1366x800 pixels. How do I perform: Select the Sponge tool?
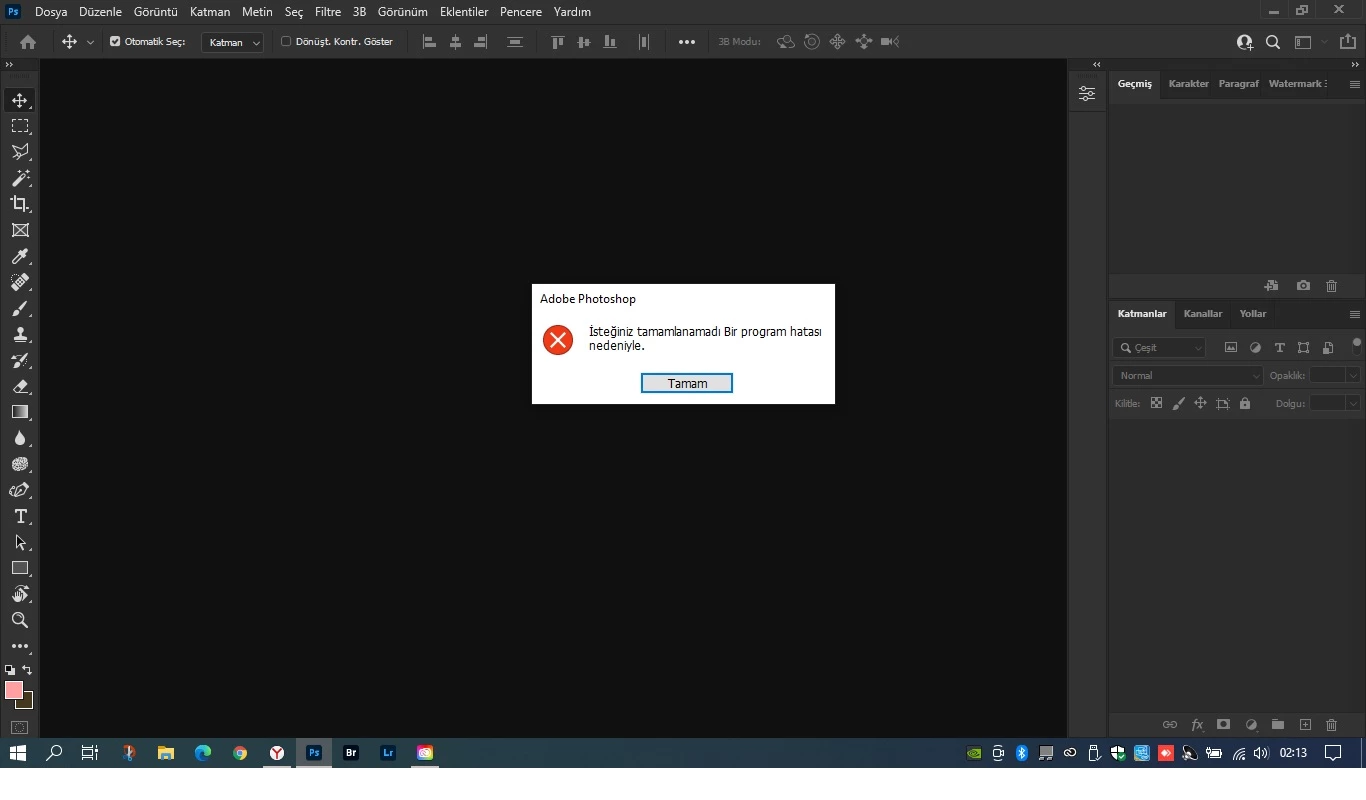[20, 464]
